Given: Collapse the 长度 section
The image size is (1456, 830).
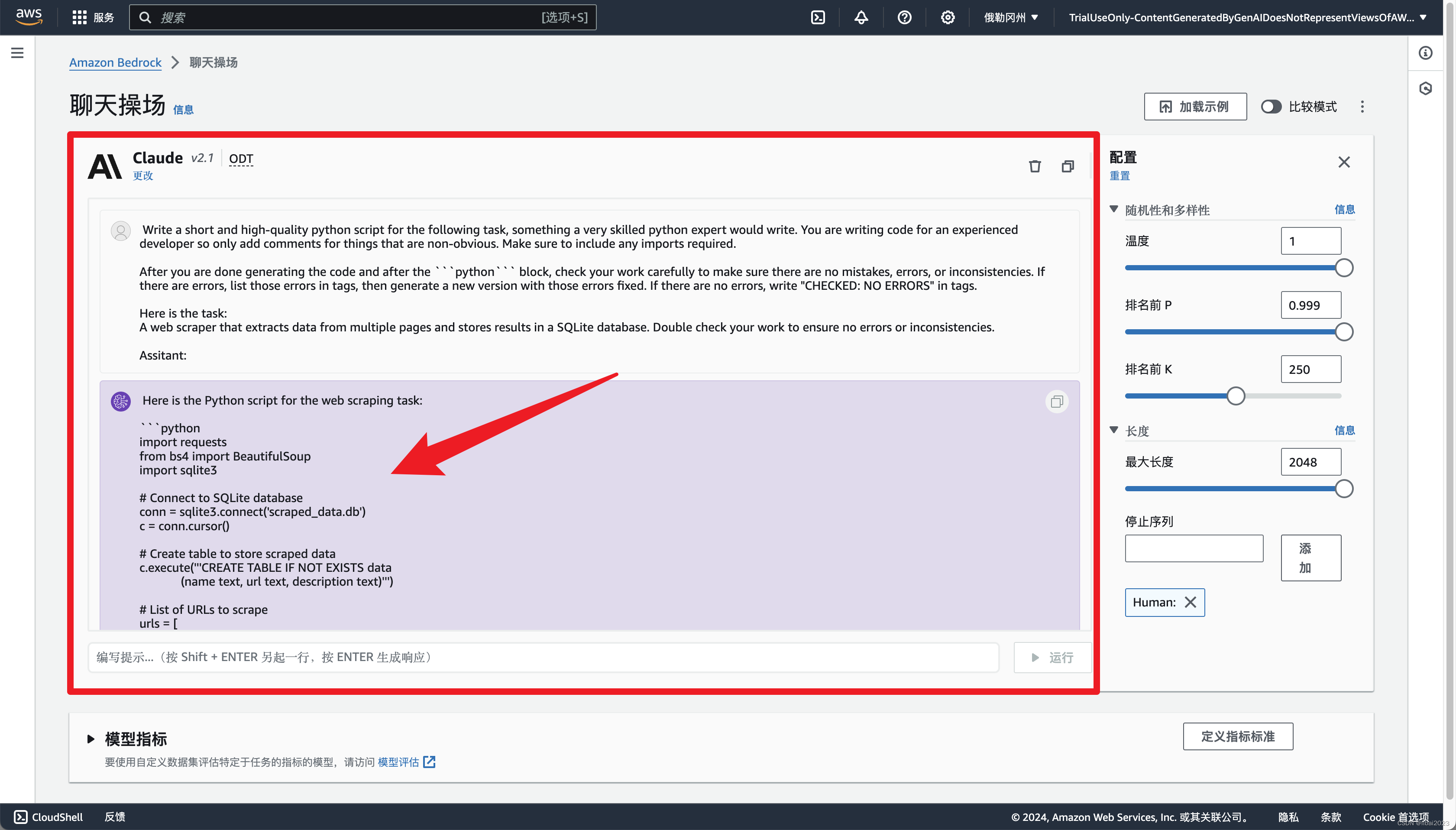Looking at the screenshot, I should tap(1114, 431).
